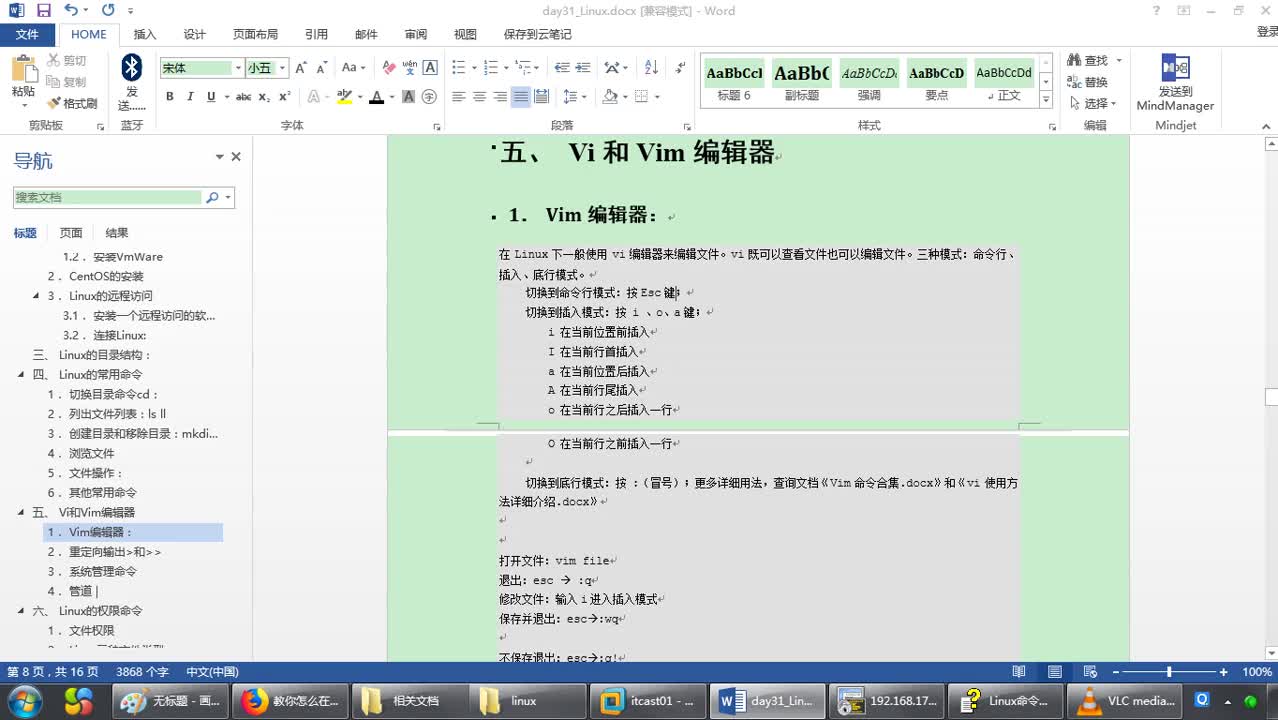Open the font size dropdown (小五)
The image size is (1278, 720).
tap(282, 68)
